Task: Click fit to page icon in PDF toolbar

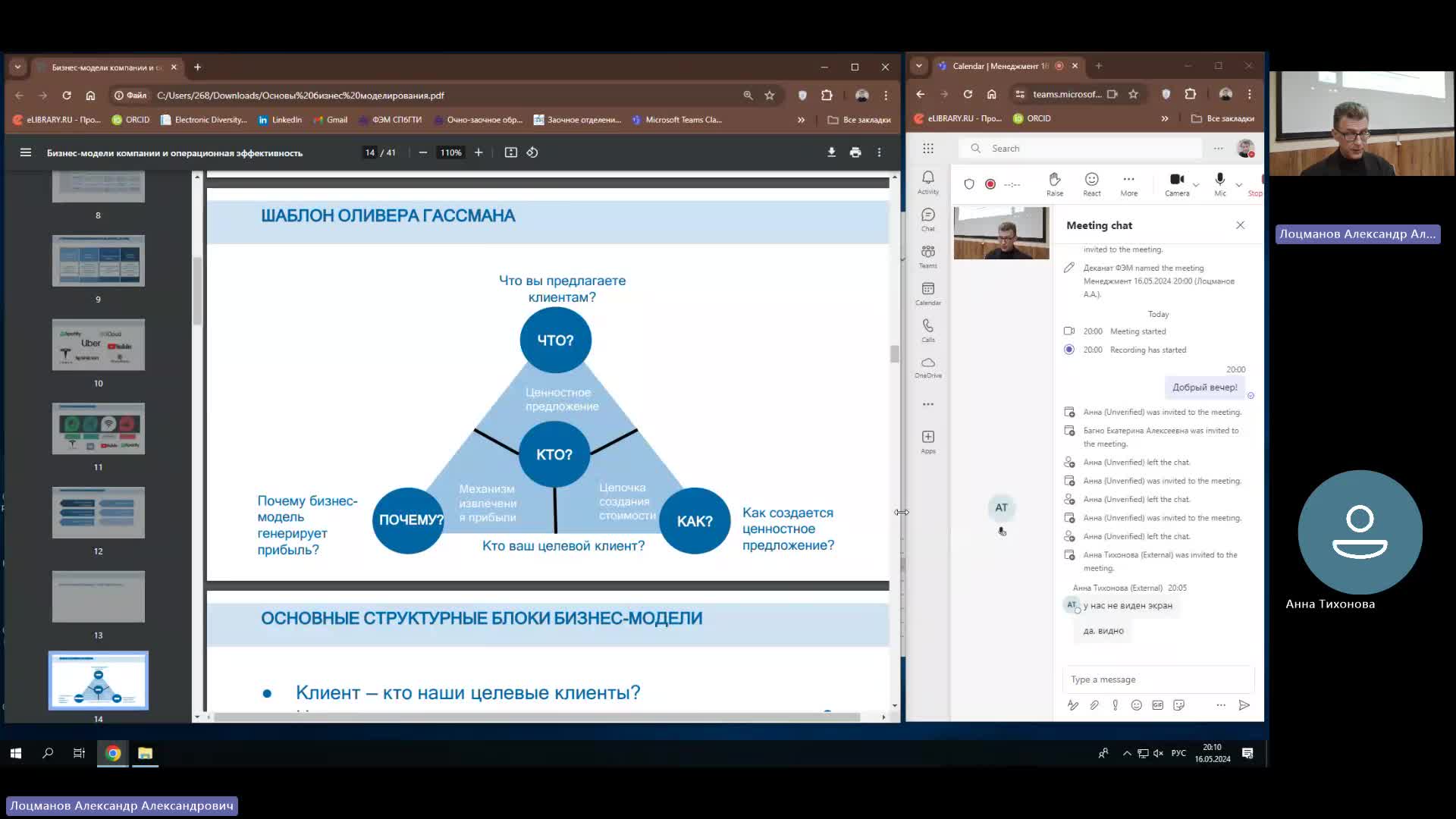Action: point(511,152)
